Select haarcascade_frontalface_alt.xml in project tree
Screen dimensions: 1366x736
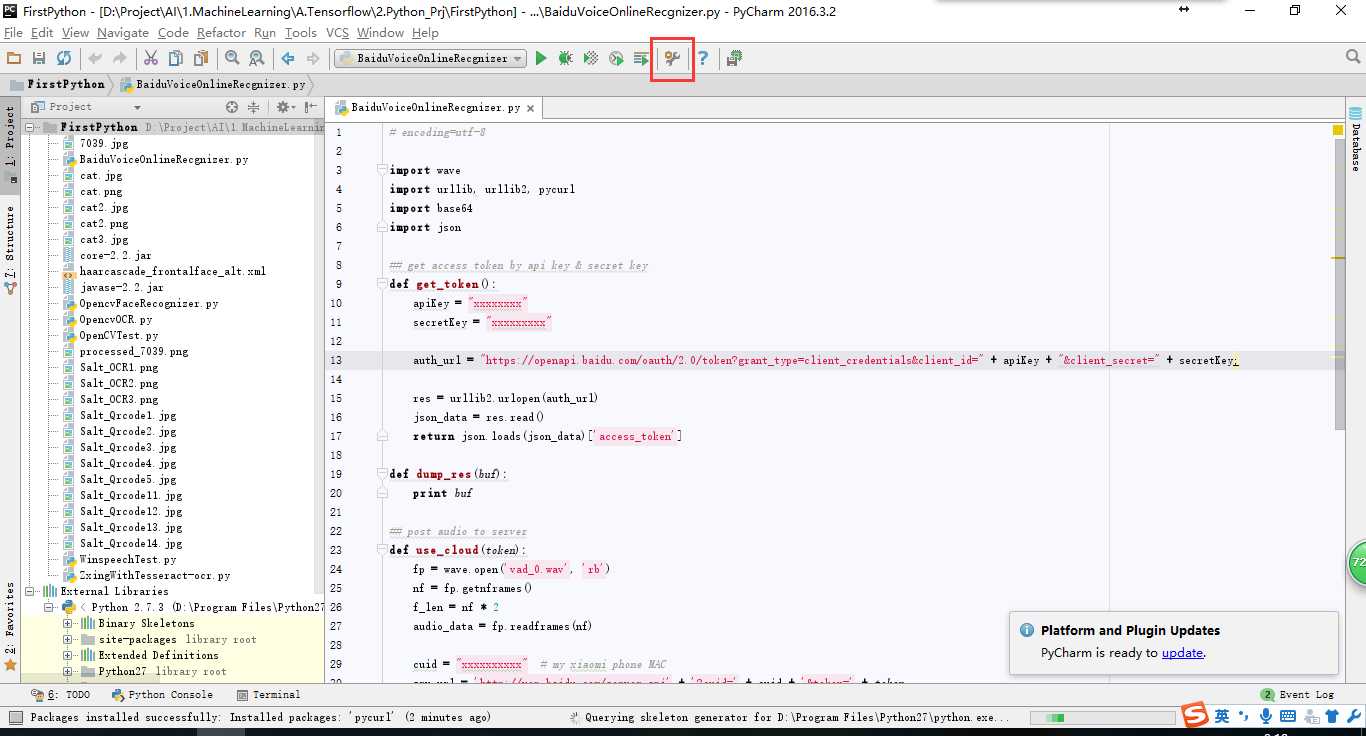[172, 272]
